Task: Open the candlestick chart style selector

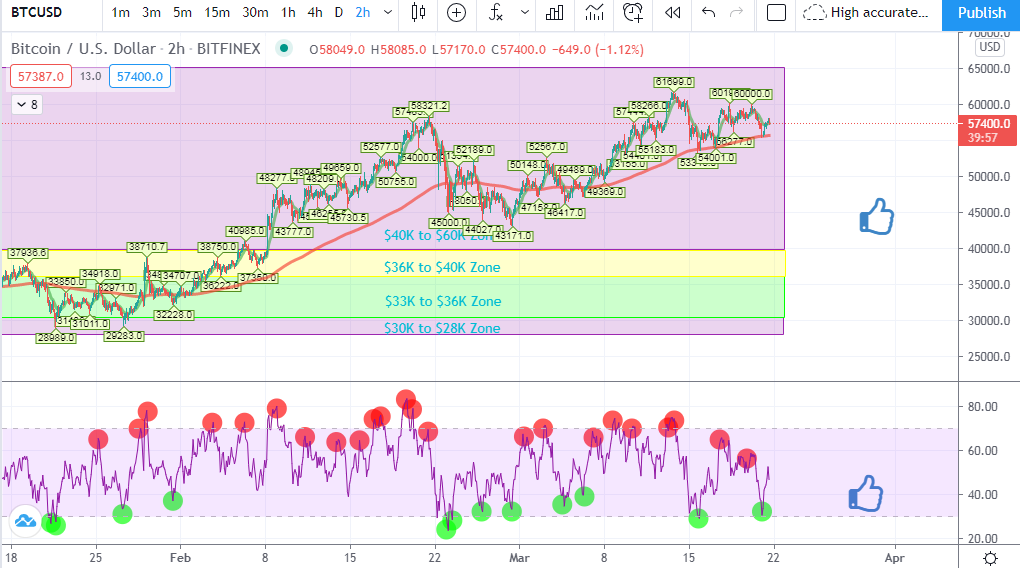Action: click(418, 12)
